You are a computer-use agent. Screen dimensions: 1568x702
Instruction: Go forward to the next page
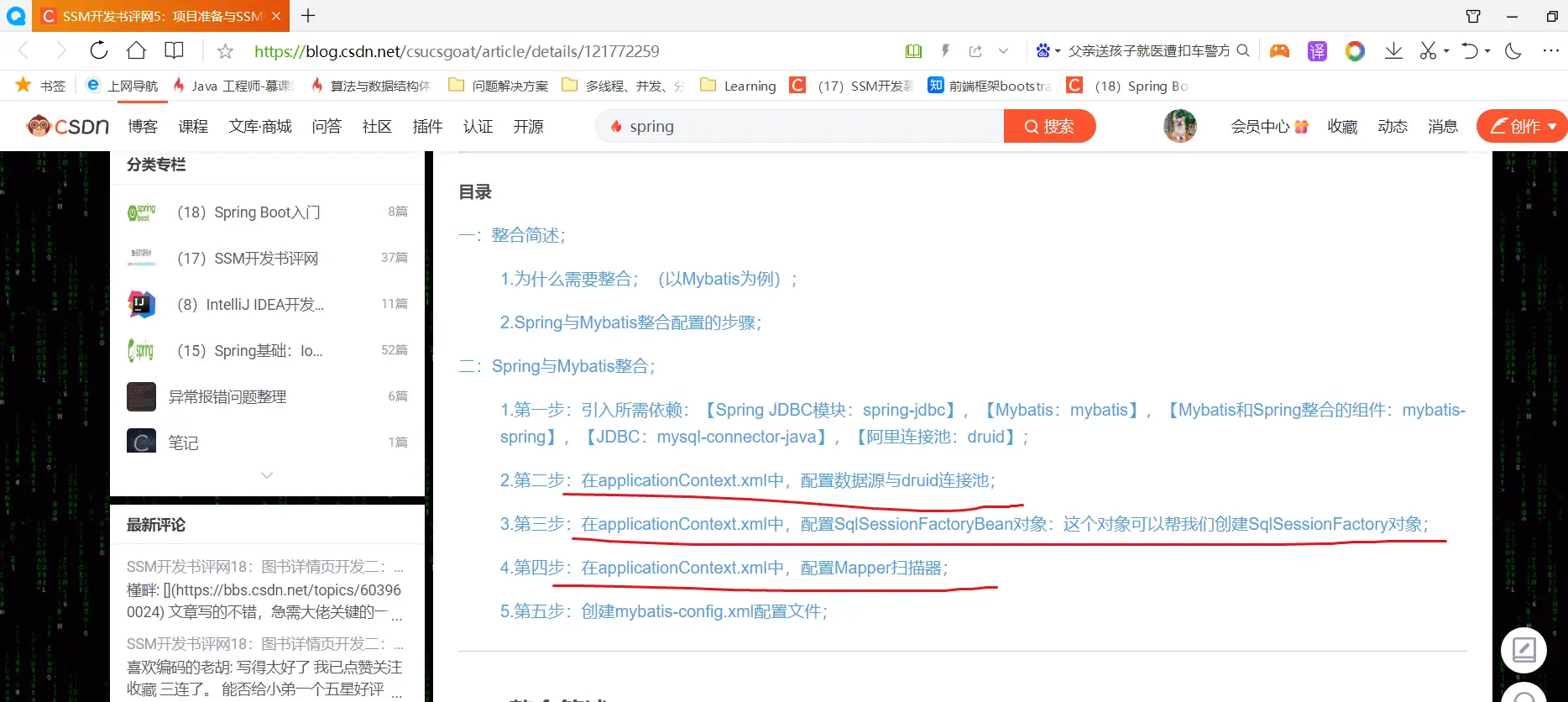[60, 51]
